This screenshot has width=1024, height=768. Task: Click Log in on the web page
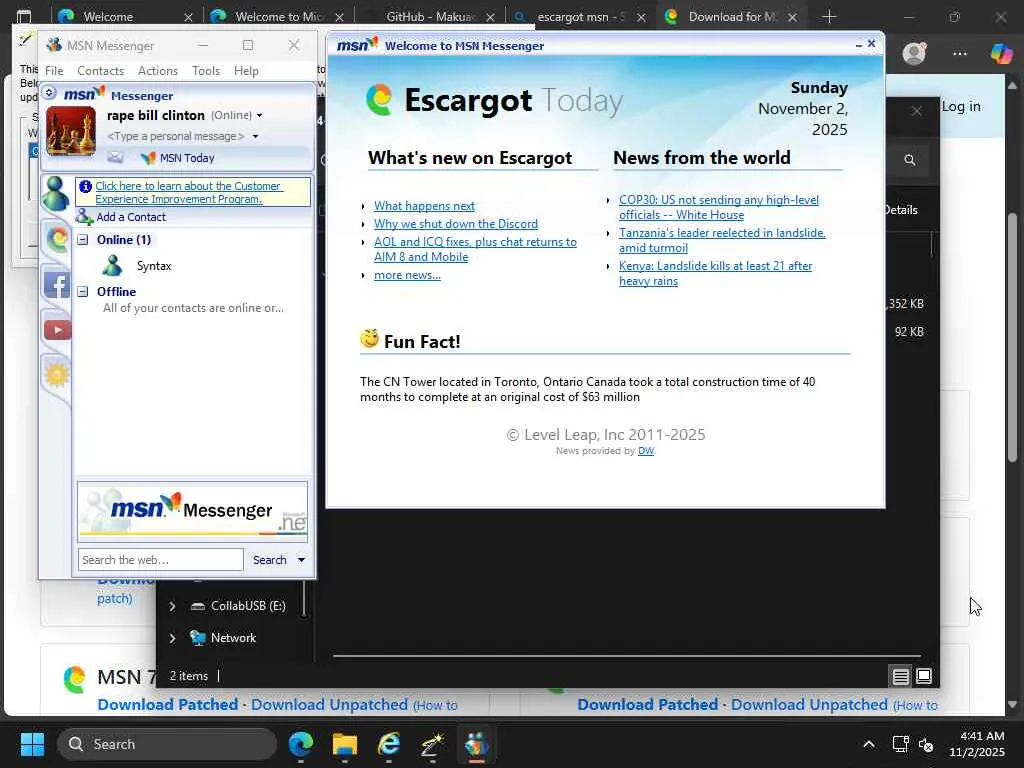(961, 106)
